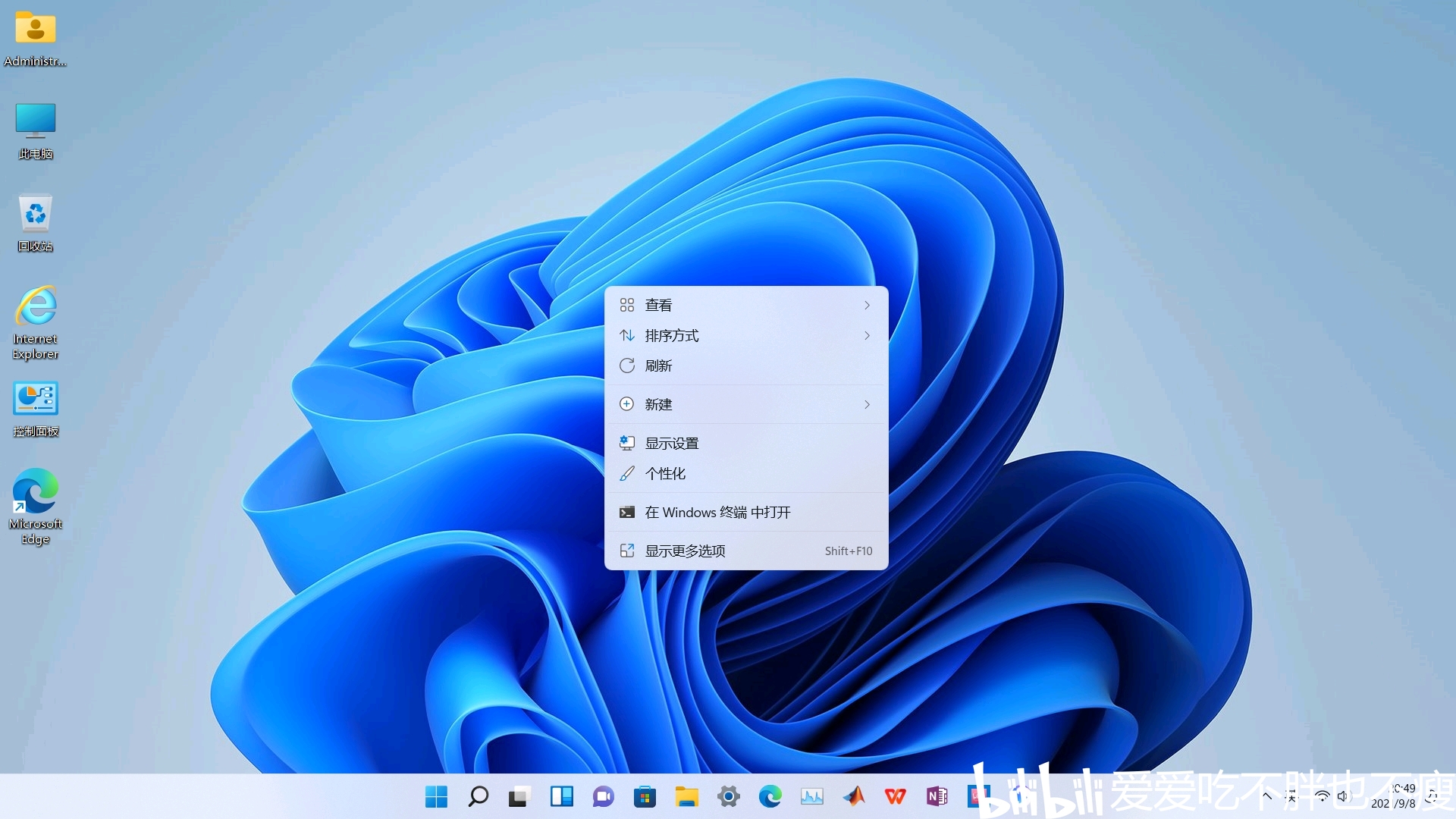
Task: Open the resource monitor chart icon in taskbar
Action: pyautogui.click(x=811, y=796)
